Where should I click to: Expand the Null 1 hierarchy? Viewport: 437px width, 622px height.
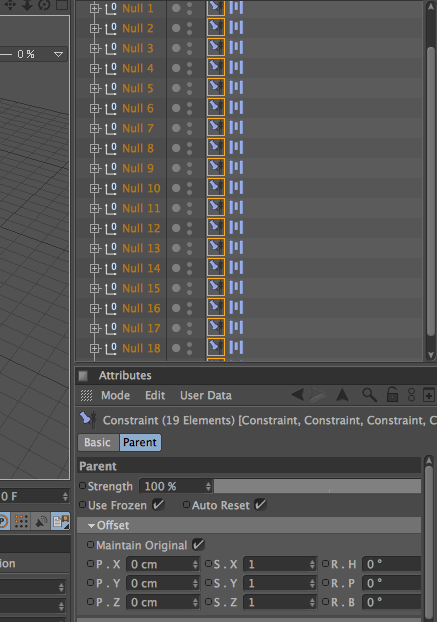point(94,8)
